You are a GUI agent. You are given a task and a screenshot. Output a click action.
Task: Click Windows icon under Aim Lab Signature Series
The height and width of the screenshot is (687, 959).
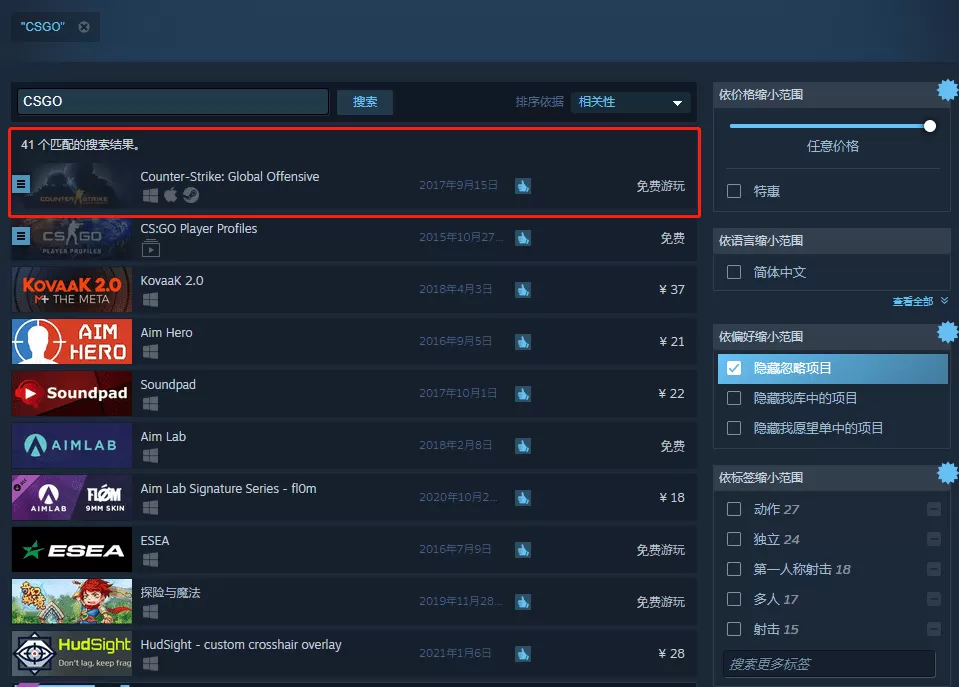(150, 508)
